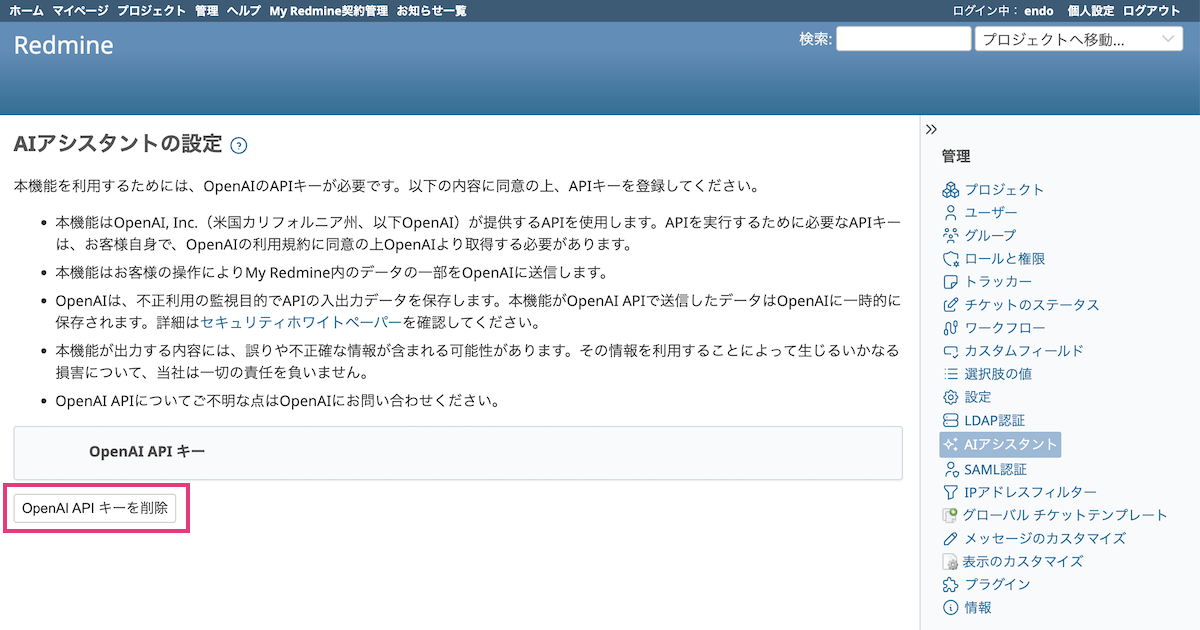Viewport: 1200px width, 630px height.
Task: Click the ユーザー person icon
Action: click(950, 213)
